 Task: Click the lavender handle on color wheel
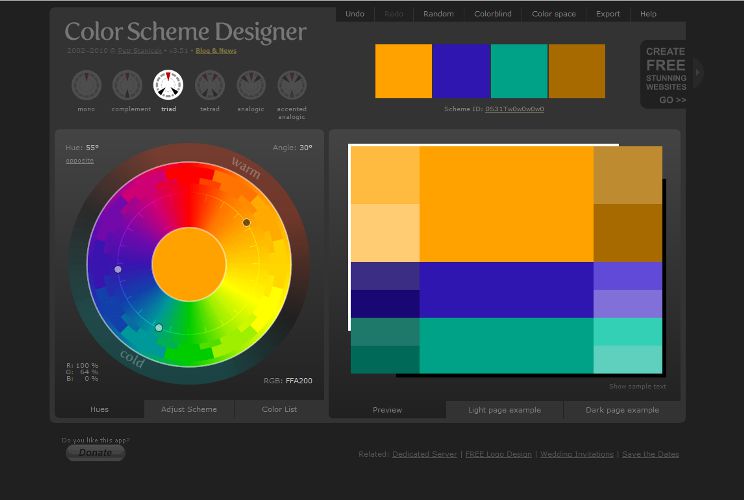118,269
